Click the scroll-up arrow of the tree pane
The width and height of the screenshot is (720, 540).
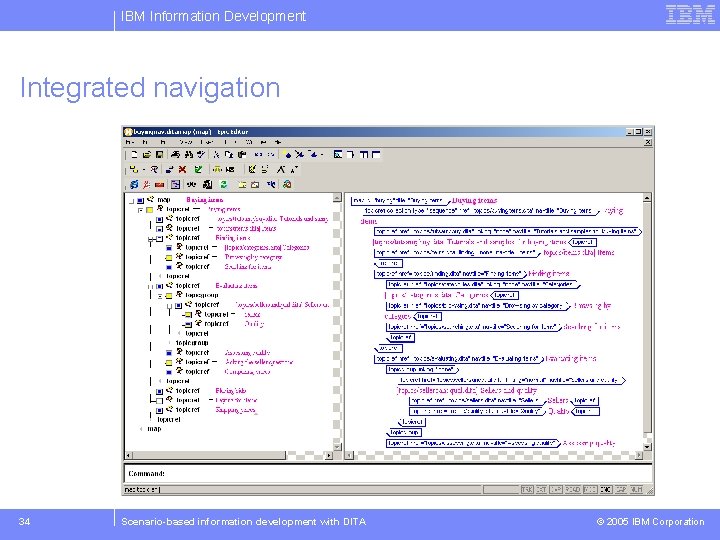[x=337, y=198]
